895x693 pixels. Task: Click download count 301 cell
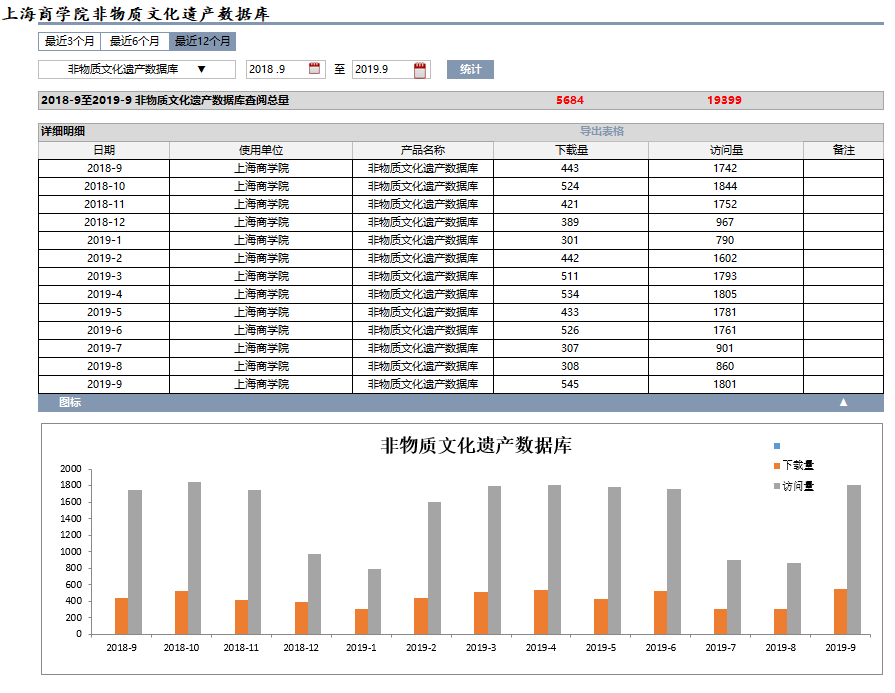pos(570,240)
